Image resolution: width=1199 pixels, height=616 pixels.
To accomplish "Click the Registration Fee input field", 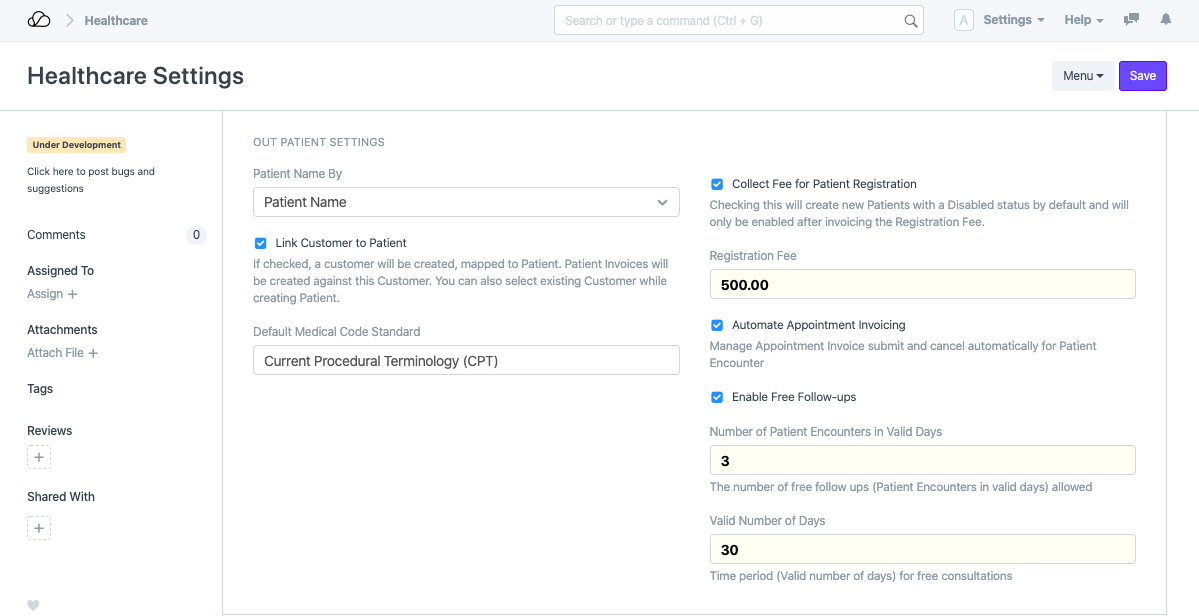I will 922,285.
